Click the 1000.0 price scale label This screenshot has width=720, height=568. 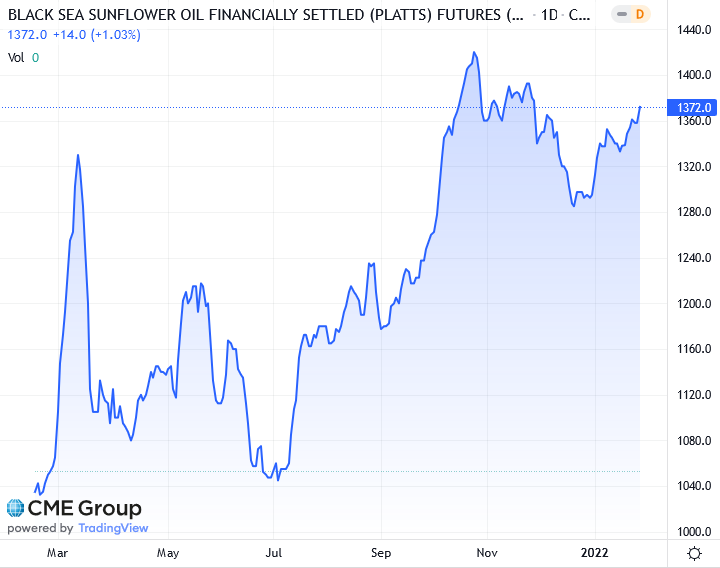(692, 532)
